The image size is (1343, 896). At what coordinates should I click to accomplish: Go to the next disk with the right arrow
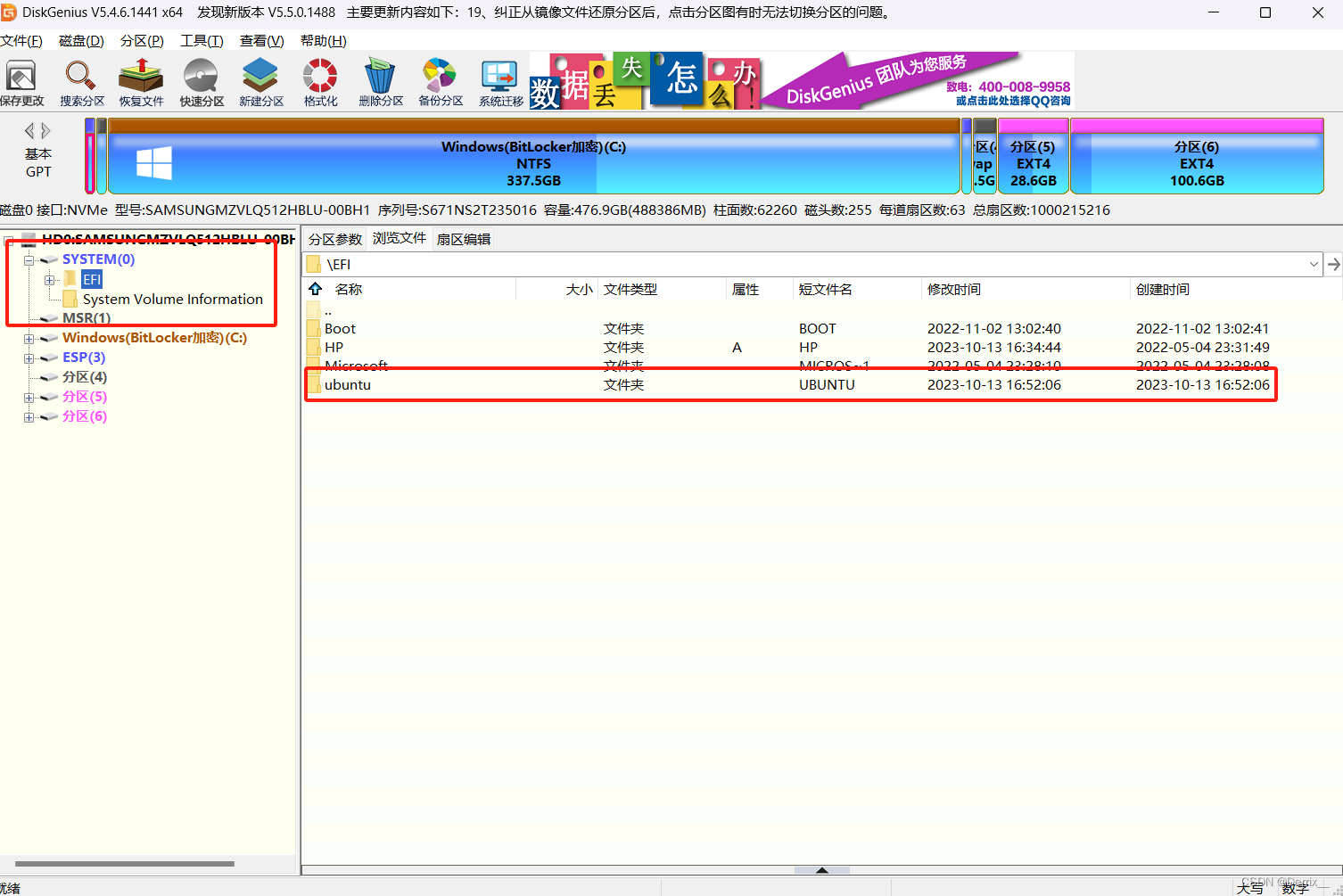[45, 130]
